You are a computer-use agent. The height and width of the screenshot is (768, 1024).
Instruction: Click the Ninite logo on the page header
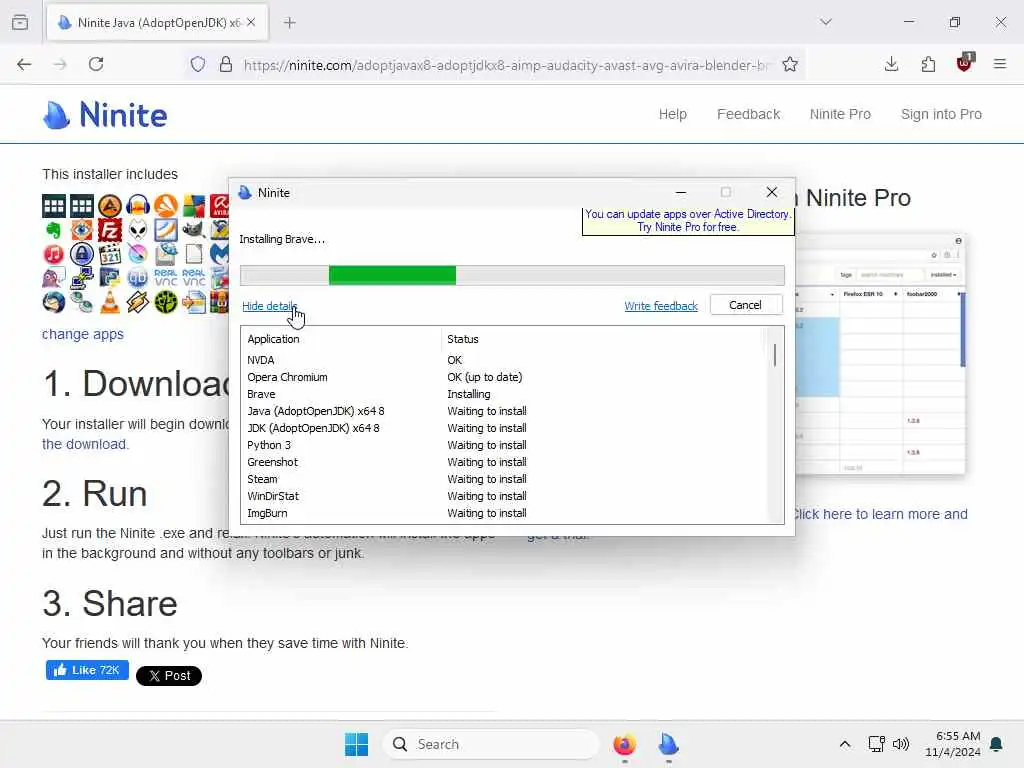105,115
